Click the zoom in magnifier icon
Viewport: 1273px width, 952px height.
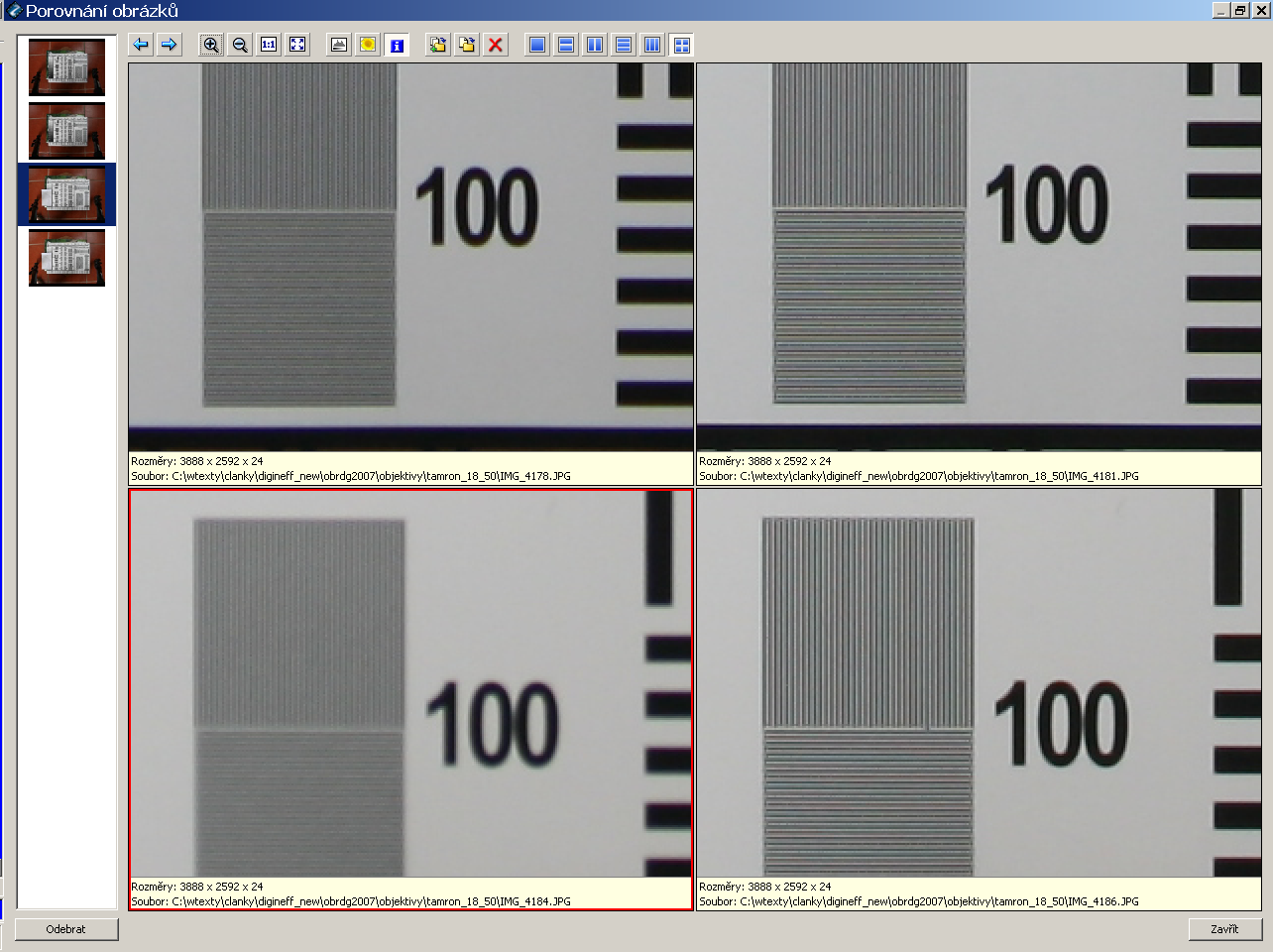211,45
